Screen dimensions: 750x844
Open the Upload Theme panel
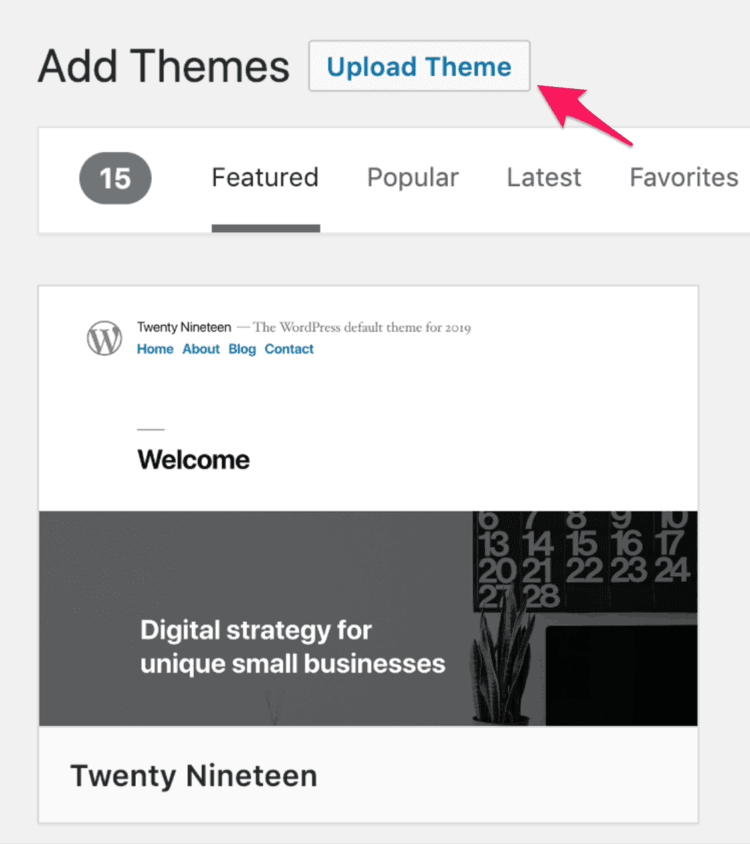(418, 65)
